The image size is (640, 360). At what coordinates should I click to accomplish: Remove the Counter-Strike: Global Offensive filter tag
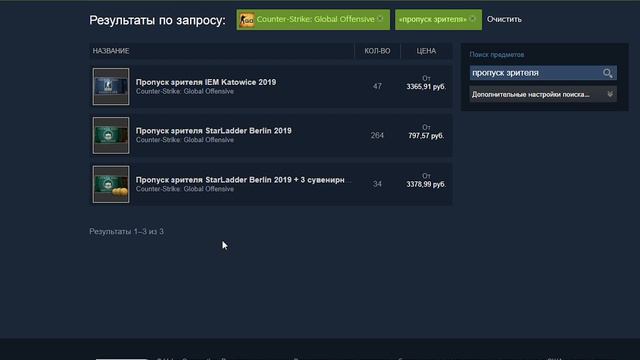click(x=380, y=19)
